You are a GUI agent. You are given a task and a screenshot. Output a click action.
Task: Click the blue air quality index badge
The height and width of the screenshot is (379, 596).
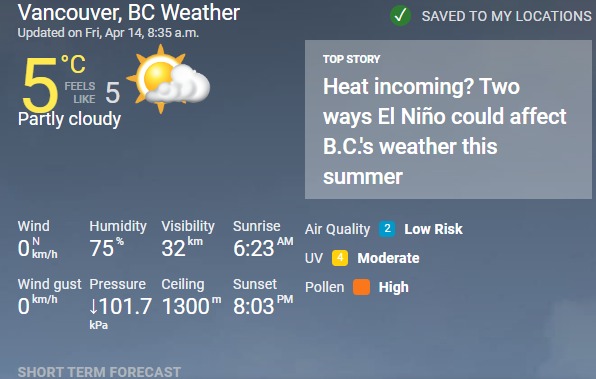coord(387,229)
